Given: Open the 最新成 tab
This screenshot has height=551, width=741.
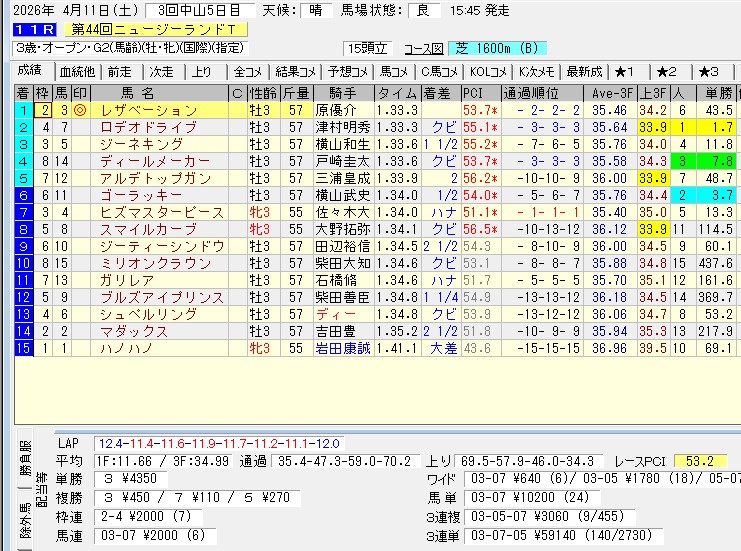Looking at the screenshot, I should 584,71.
